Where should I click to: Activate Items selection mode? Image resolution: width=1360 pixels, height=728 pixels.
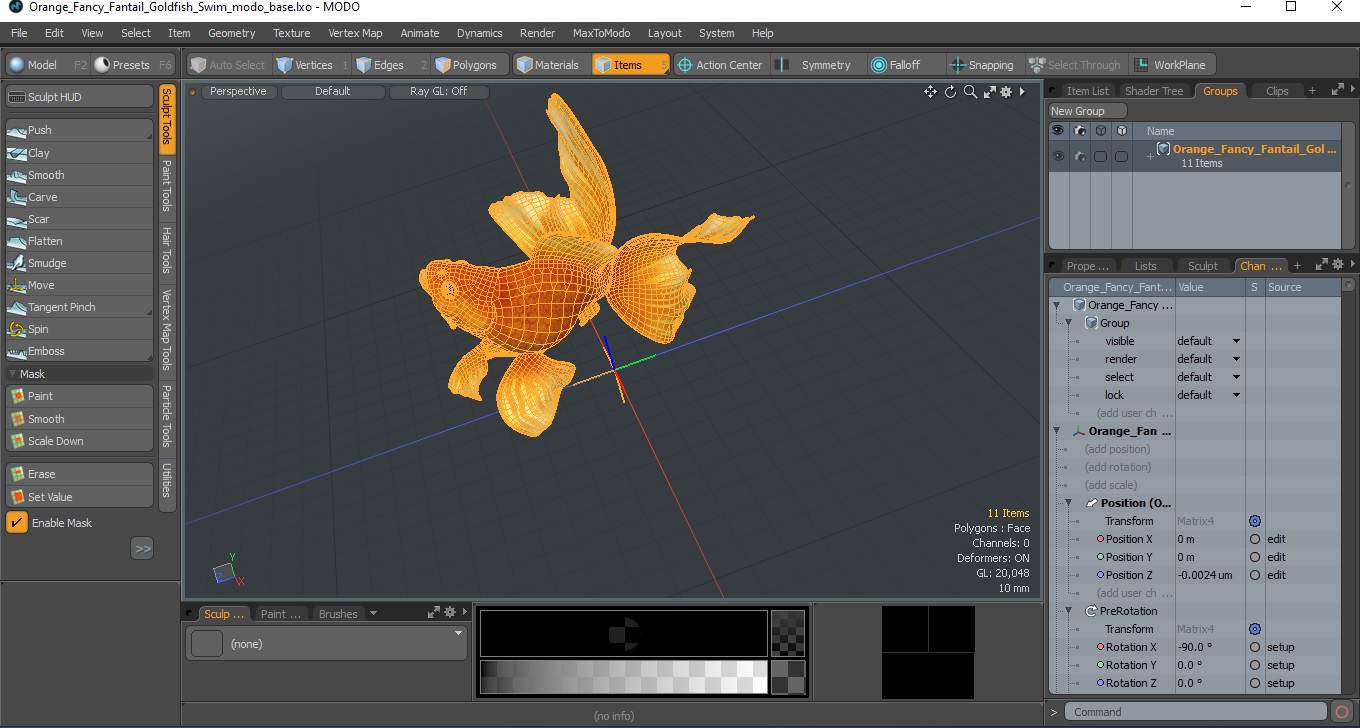click(630, 65)
